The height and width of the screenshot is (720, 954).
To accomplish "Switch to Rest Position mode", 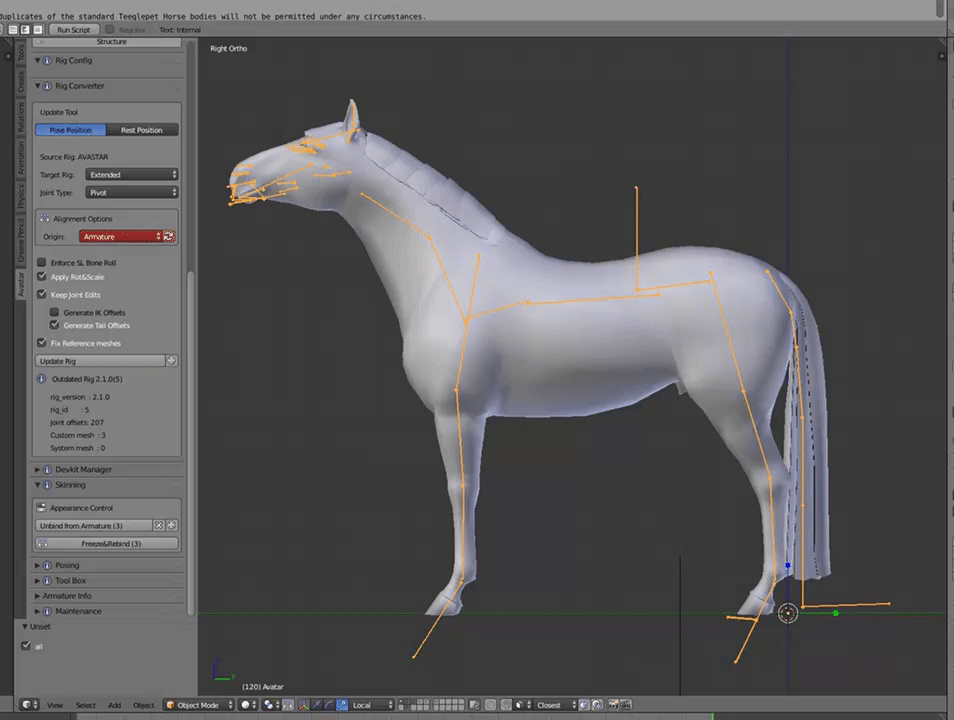I will 142,130.
